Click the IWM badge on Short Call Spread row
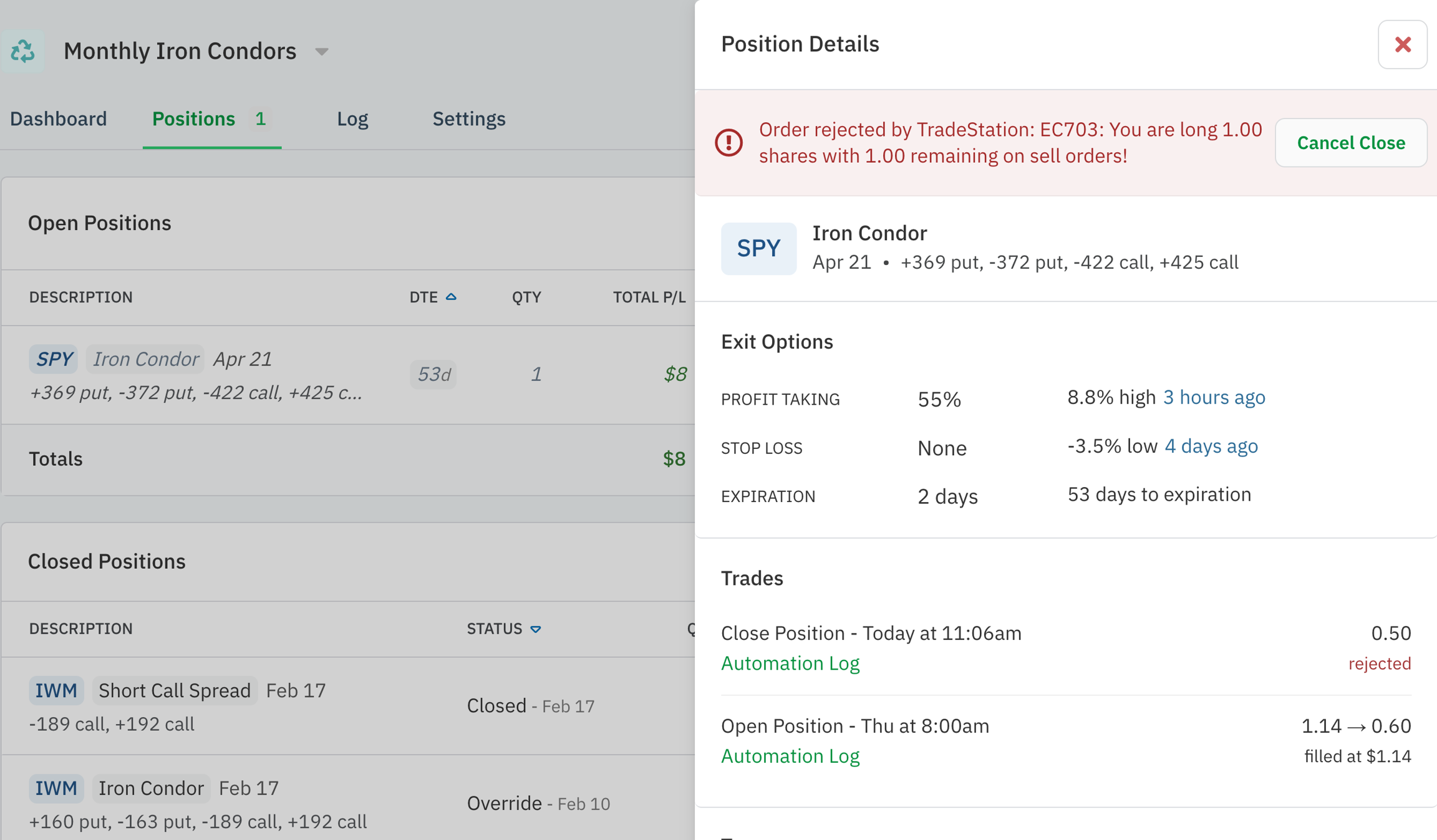This screenshot has height=840, width=1437. coord(56,690)
